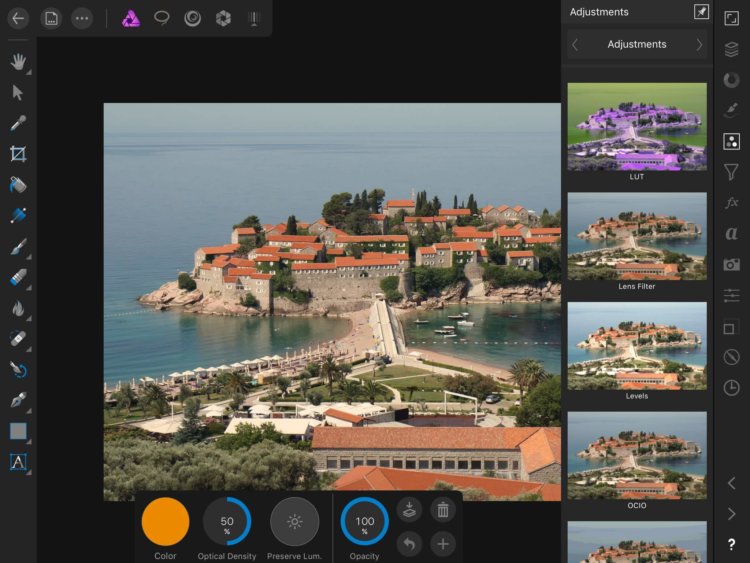This screenshot has height=563, width=750.
Task: Open the Layers studio
Action: coord(731,49)
